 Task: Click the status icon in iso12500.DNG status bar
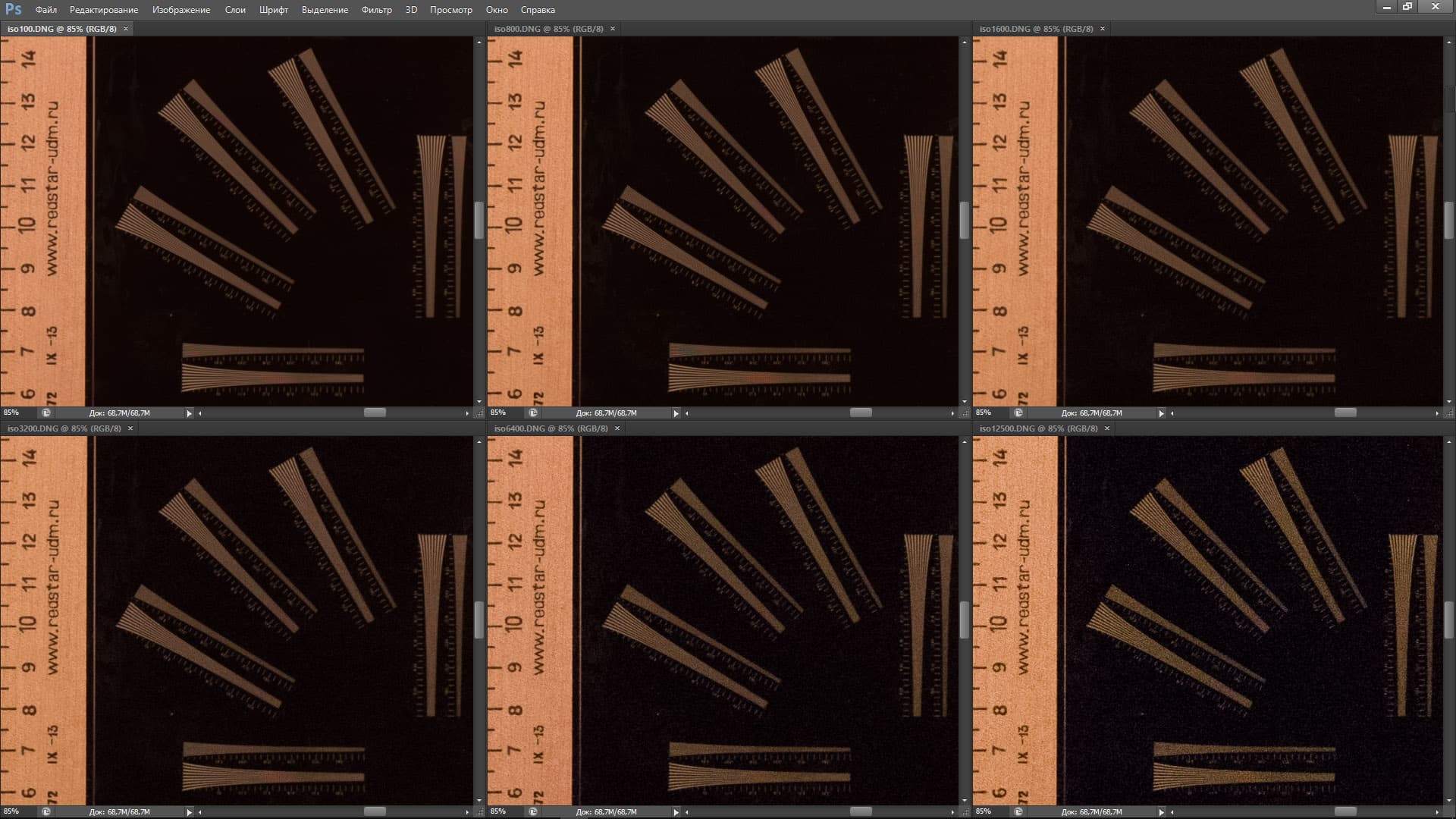coord(1018,812)
